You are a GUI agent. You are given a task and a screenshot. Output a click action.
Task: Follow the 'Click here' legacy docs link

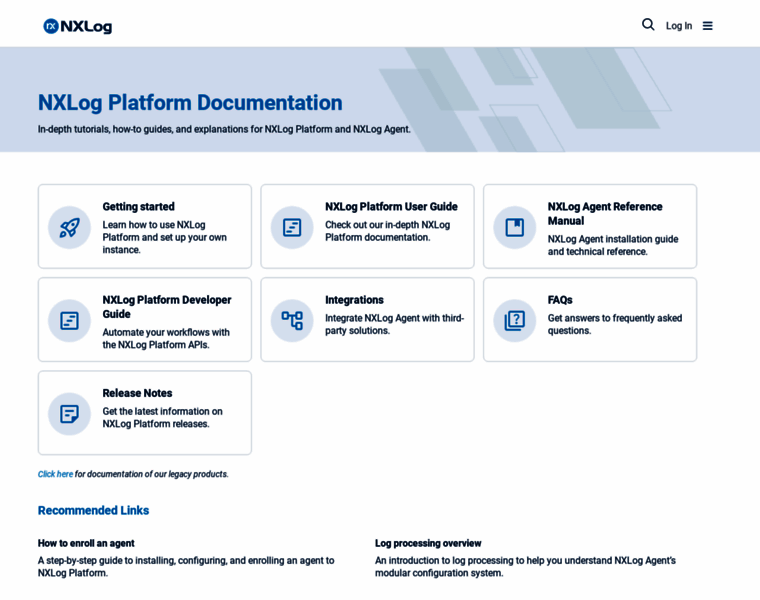pyautogui.click(x=55, y=474)
